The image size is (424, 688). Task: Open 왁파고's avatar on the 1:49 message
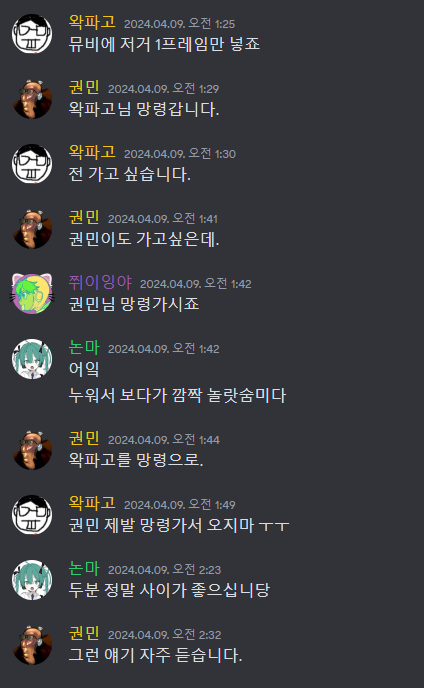[32, 515]
